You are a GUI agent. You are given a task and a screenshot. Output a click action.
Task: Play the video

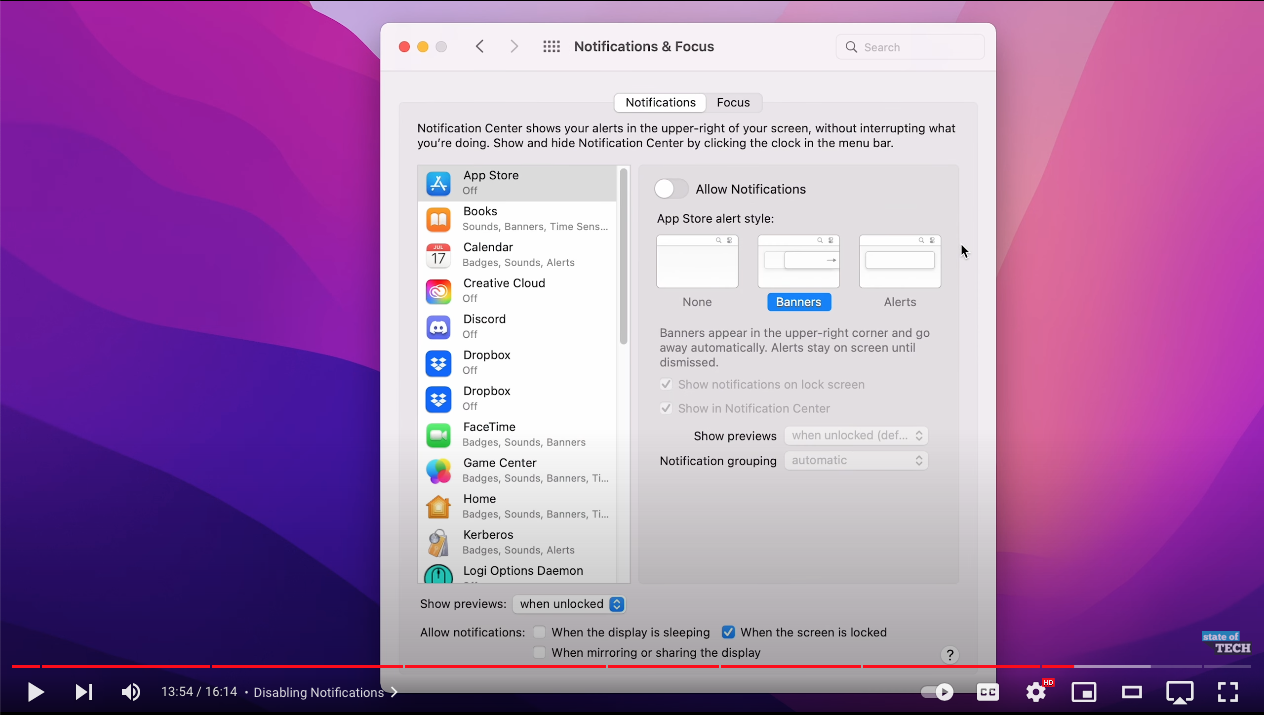[35, 692]
